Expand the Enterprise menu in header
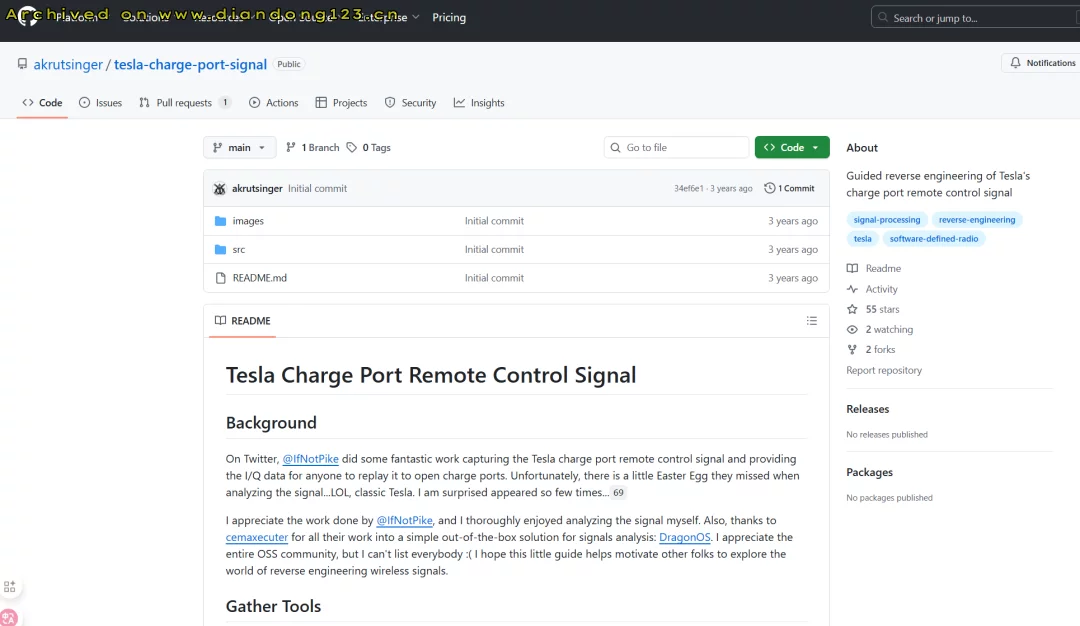1080x626 pixels. coord(390,18)
